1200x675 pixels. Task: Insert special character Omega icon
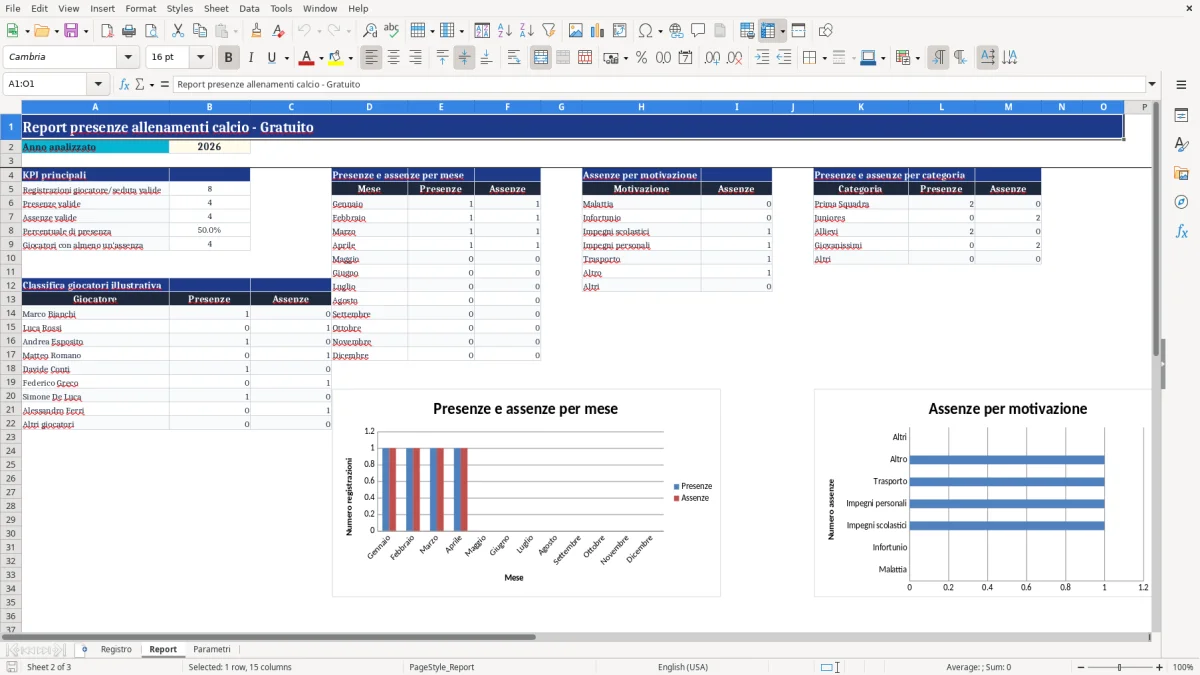[645, 31]
